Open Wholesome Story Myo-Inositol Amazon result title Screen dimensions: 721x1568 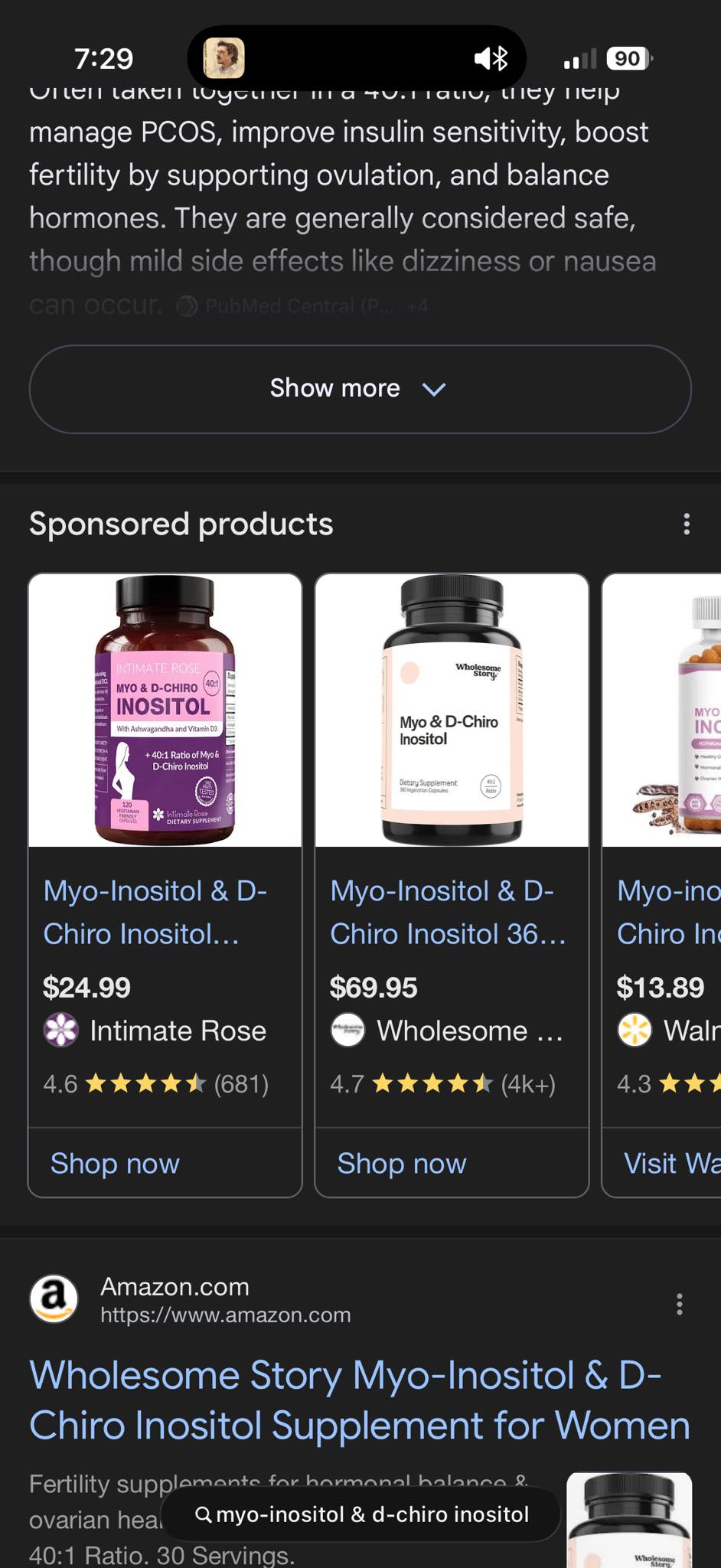(360, 1400)
